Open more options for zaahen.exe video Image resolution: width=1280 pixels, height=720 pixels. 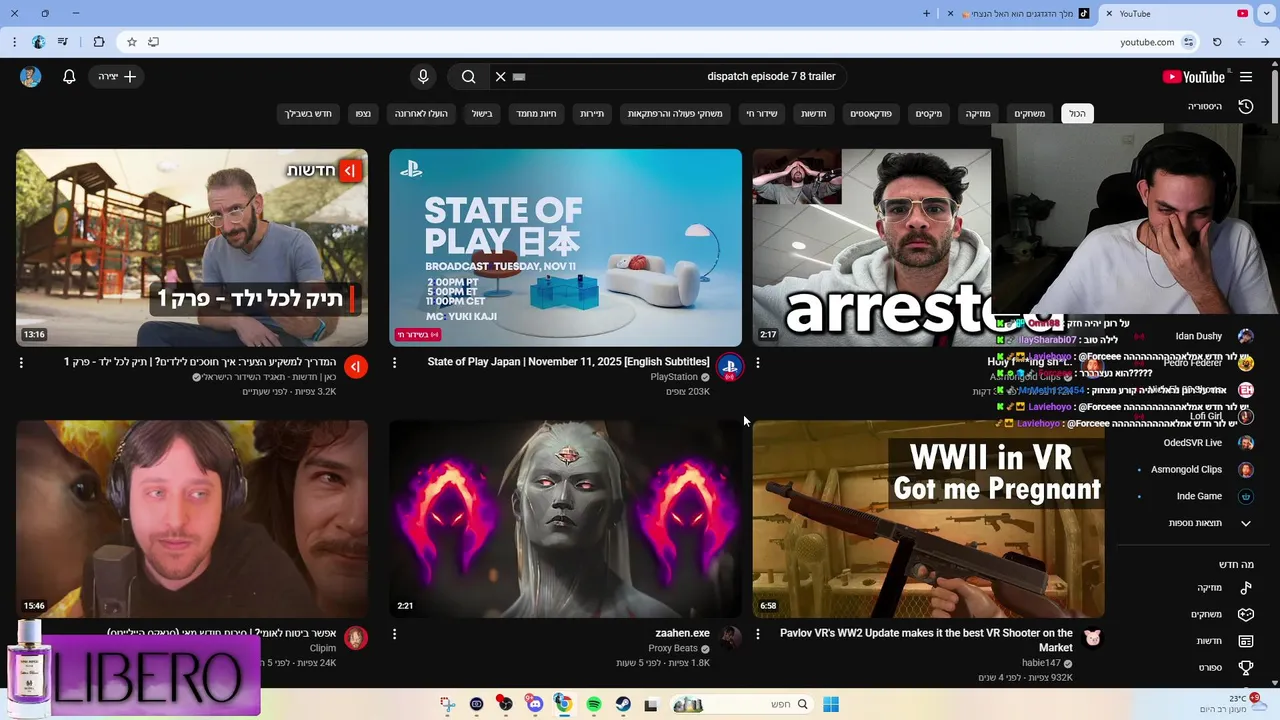pos(394,634)
